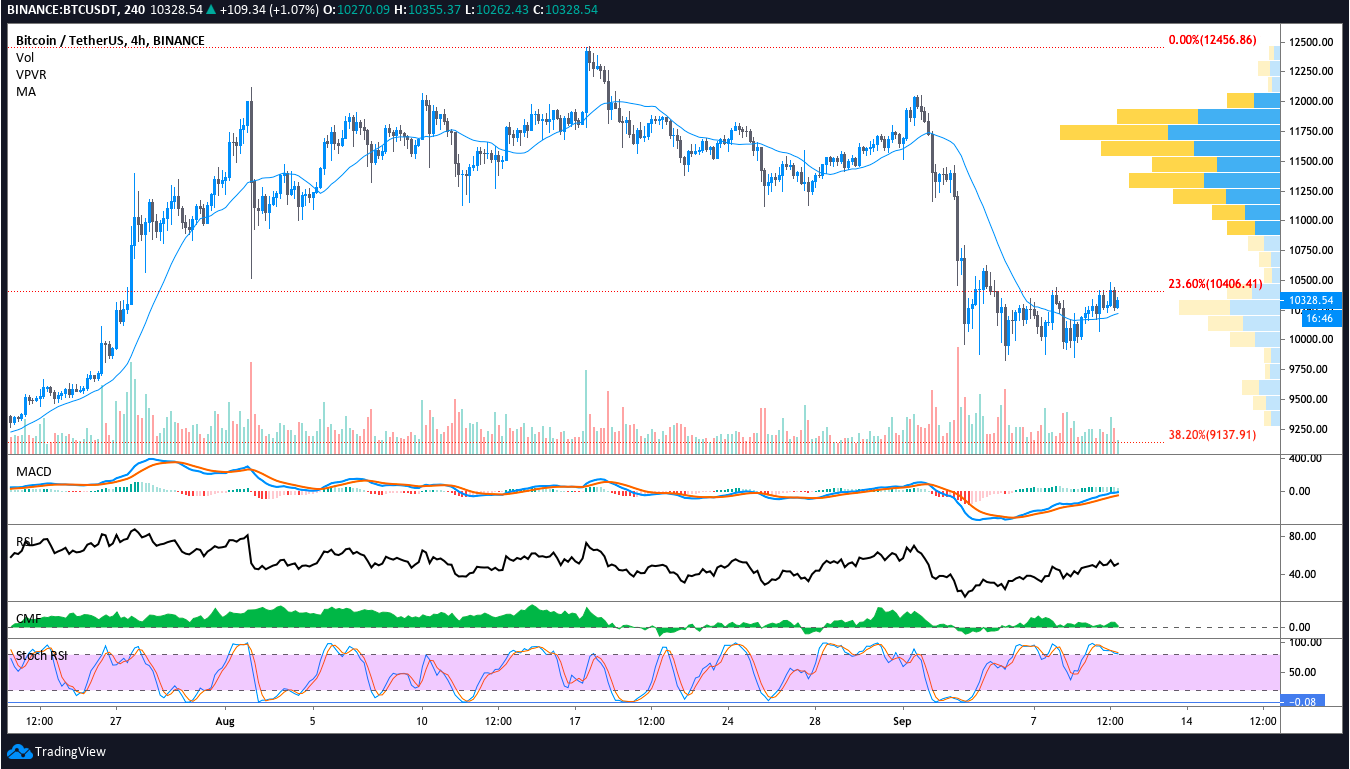This screenshot has width=1350, height=769.
Task: Click the 0.00%(12456.86) Fibonacci label
Action: tap(1212, 40)
